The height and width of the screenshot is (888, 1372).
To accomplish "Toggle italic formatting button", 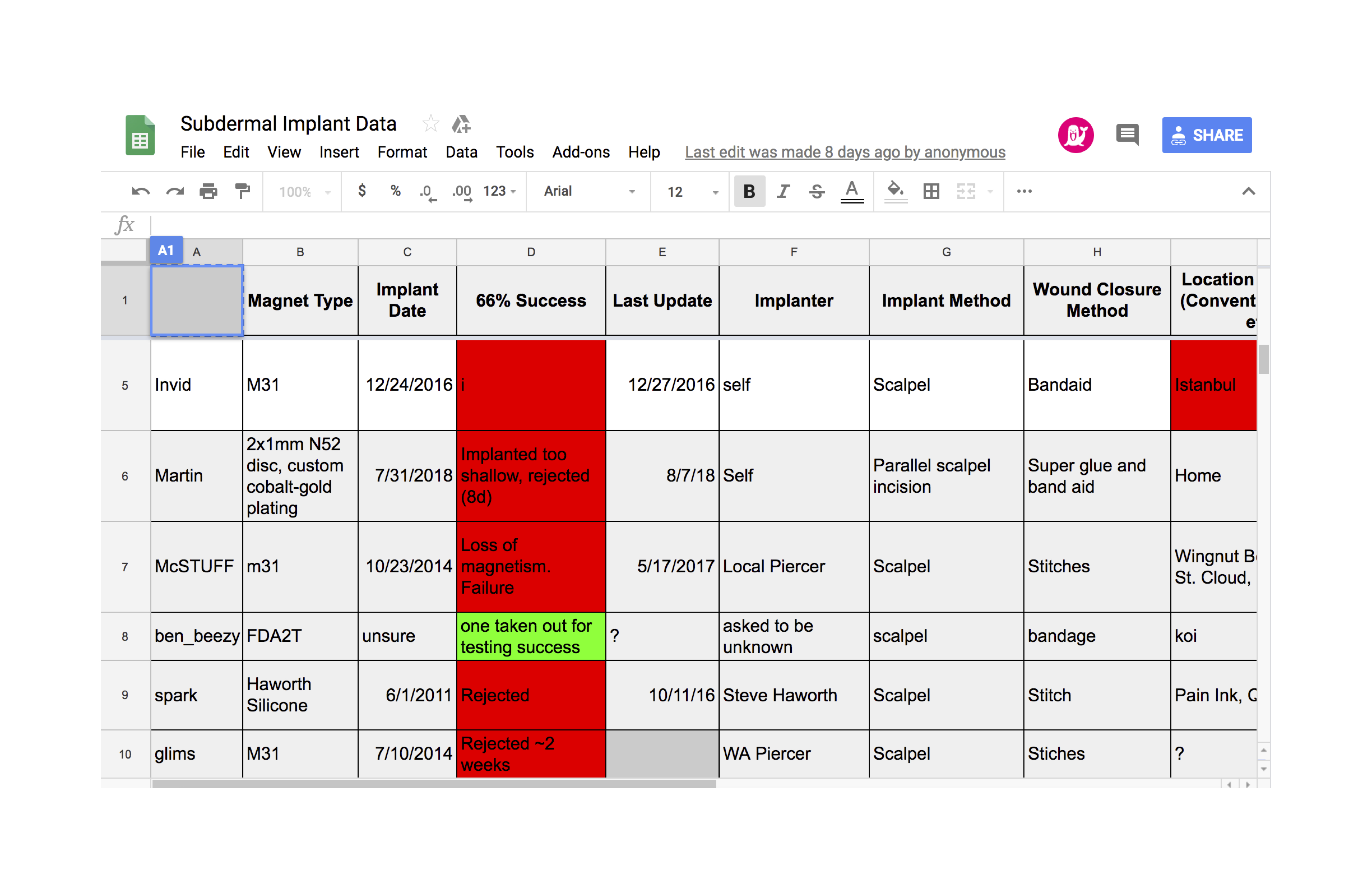I will (783, 191).
